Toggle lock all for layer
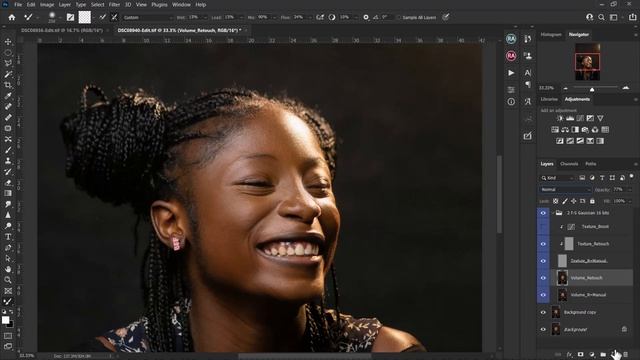The width and height of the screenshot is (640, 360). [592, 201]
